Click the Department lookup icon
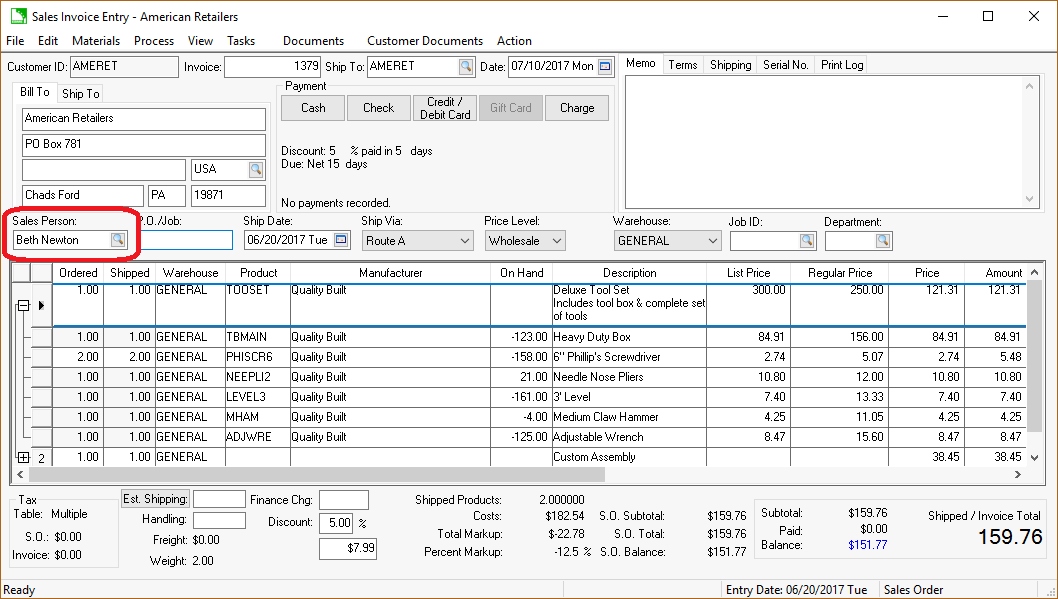Viewport: 1058px width, 599px height. coord(882,241)
